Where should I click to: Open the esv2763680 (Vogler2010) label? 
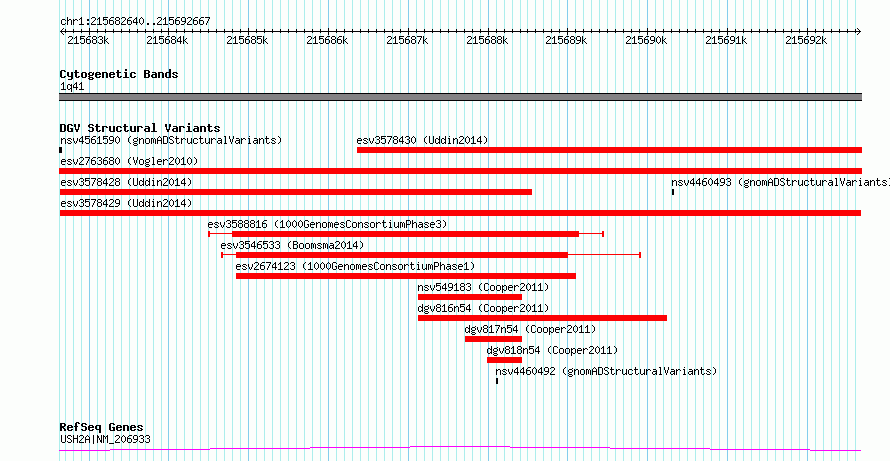click(129, 161)
